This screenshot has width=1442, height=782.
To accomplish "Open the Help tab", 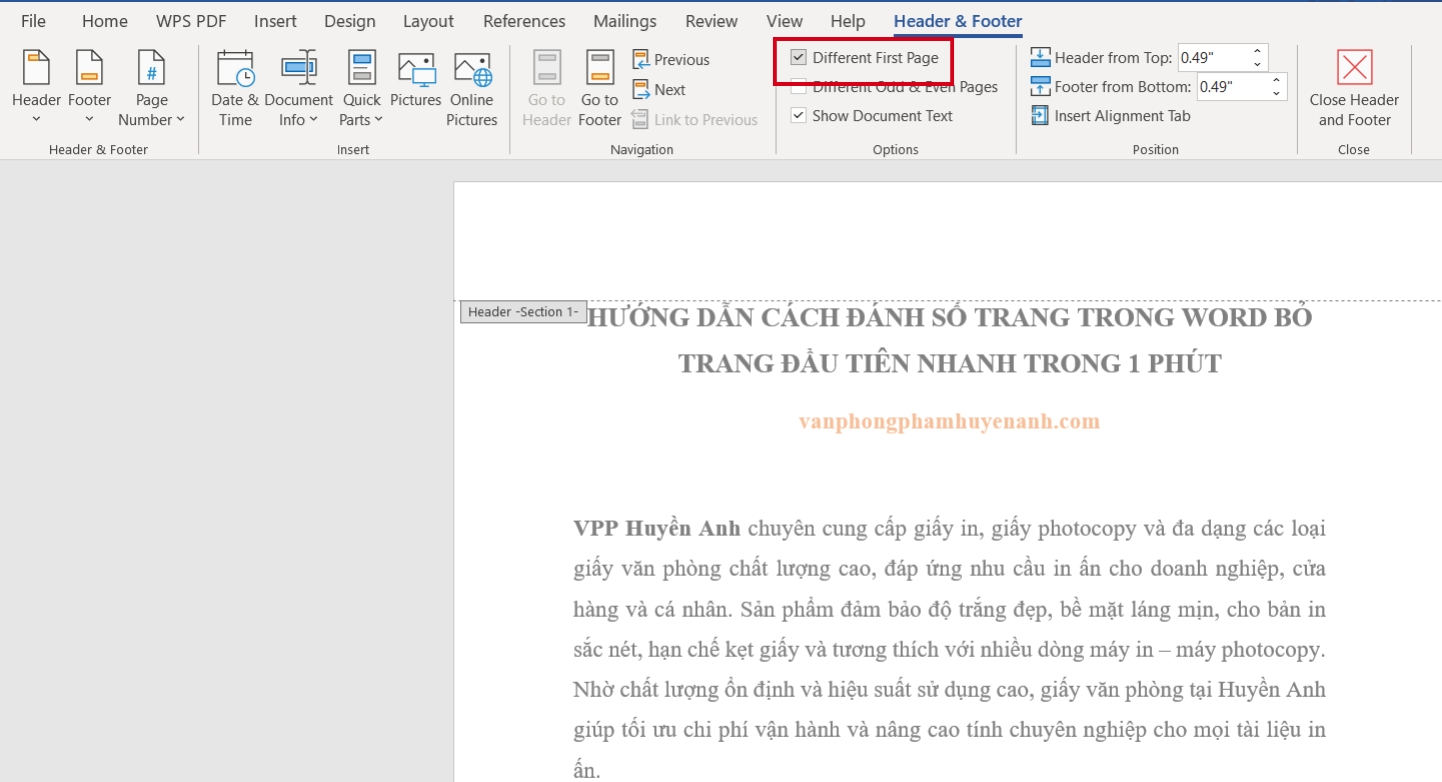I will tap(848, 21).
